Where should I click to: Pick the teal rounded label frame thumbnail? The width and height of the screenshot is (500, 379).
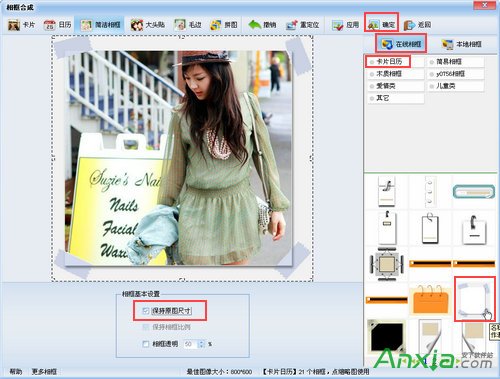tap(473, 192)
